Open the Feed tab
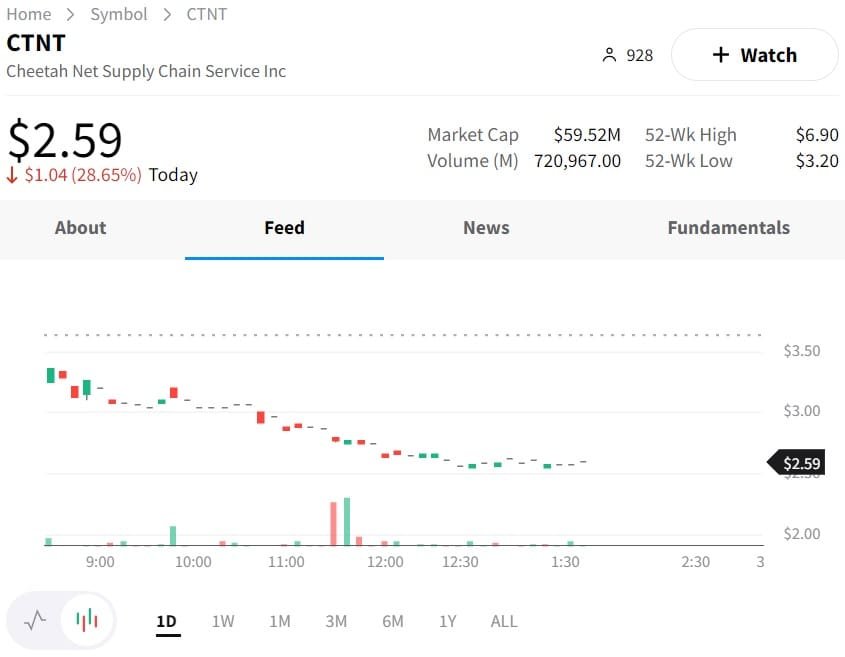Screen dimensions: 845x657 click(284, 228)
